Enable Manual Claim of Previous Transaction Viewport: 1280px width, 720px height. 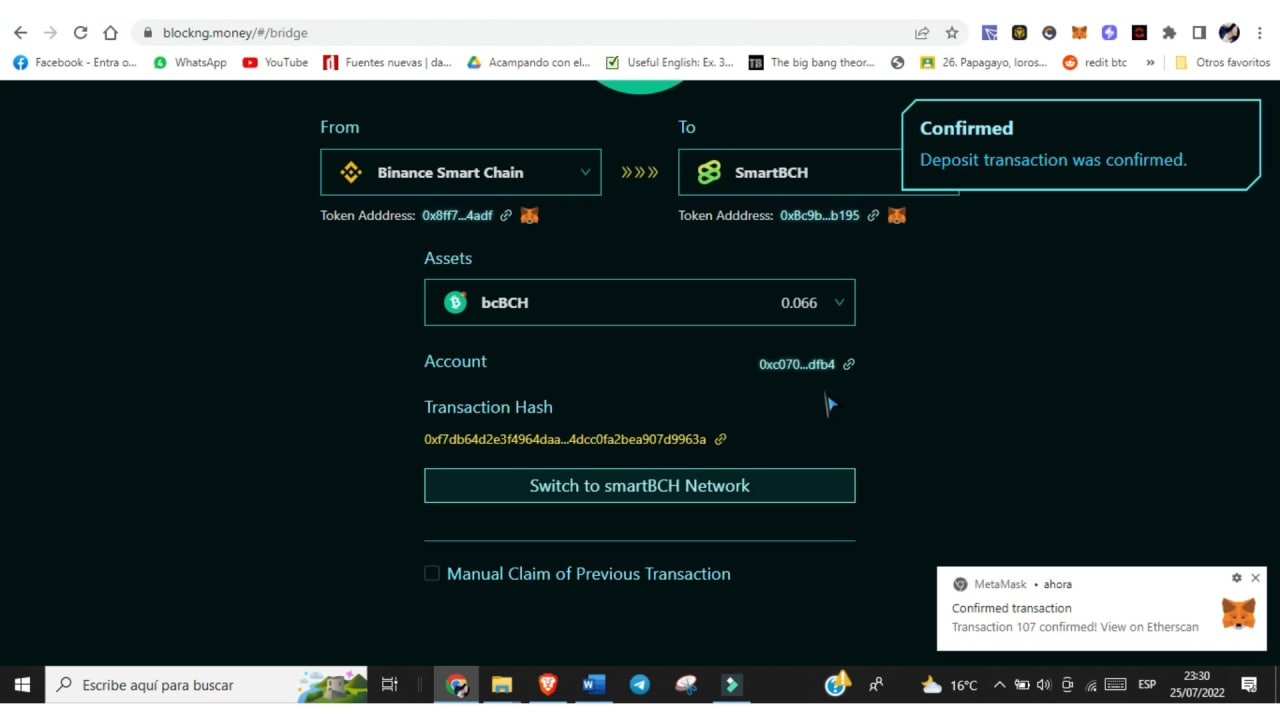[x=432, y=573]
